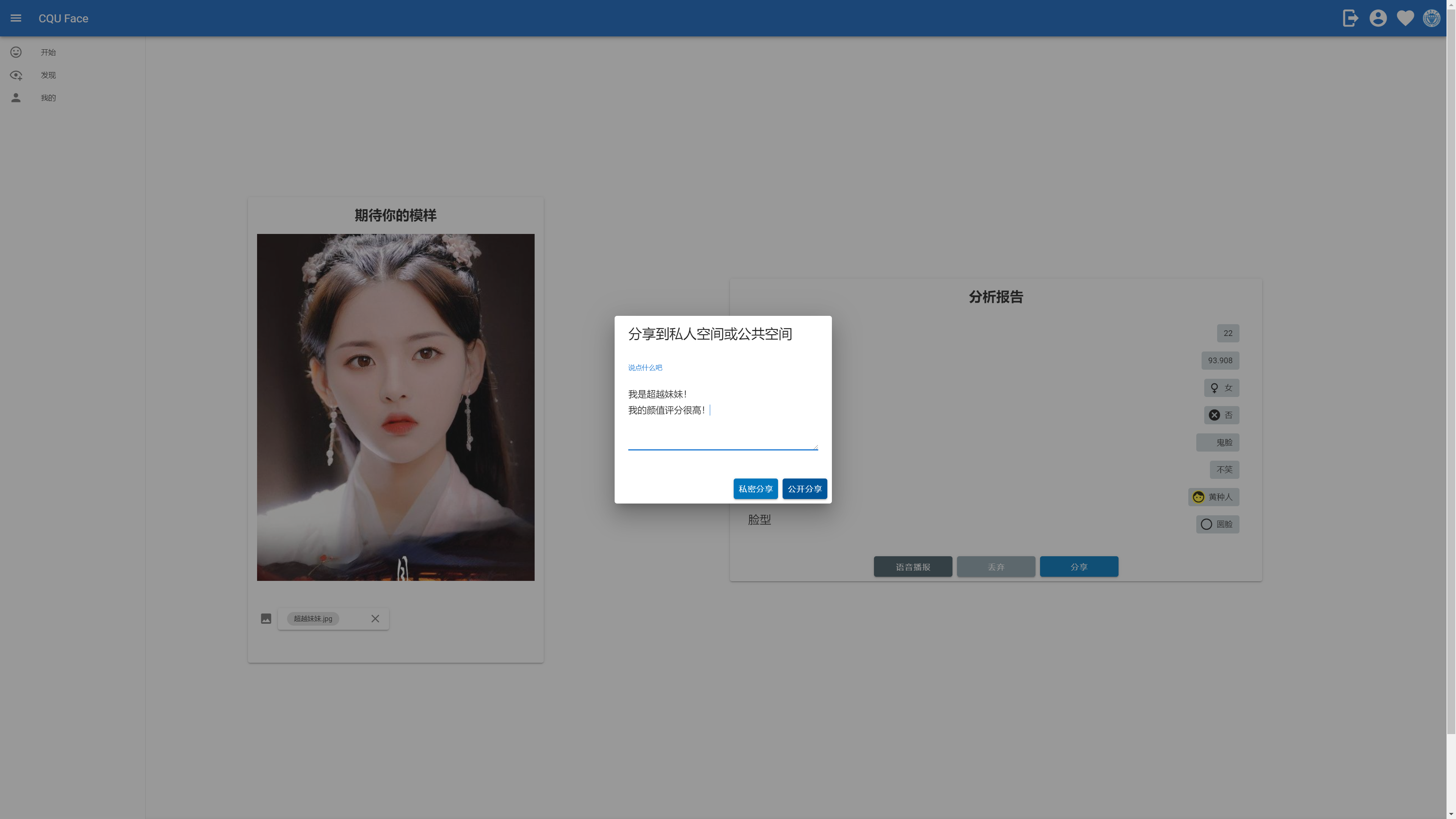Click the dialog title 分享到私人空间或公共空间

click(x=710, y=334)
